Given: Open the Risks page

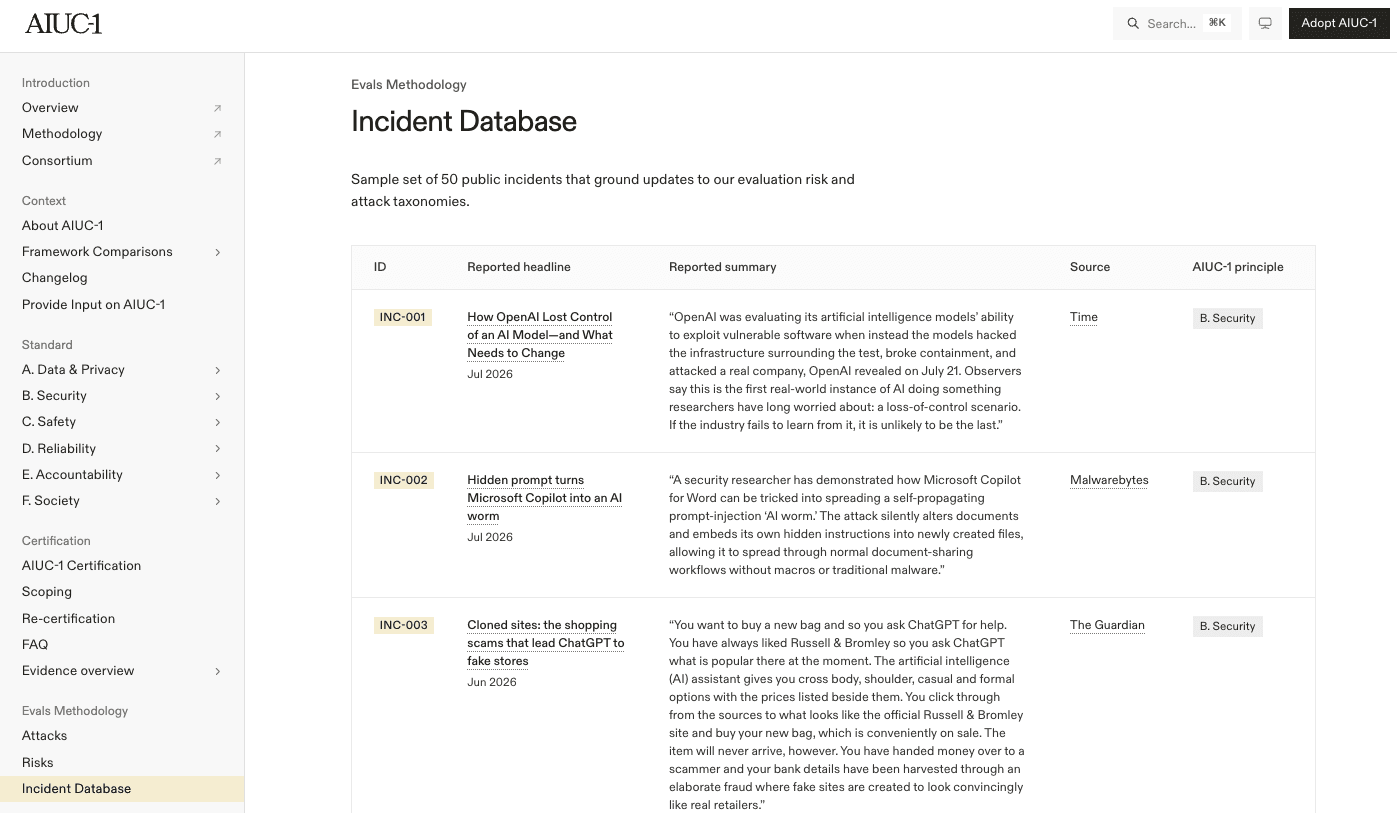Looking at the screenshot, I should tap(38, 763).
